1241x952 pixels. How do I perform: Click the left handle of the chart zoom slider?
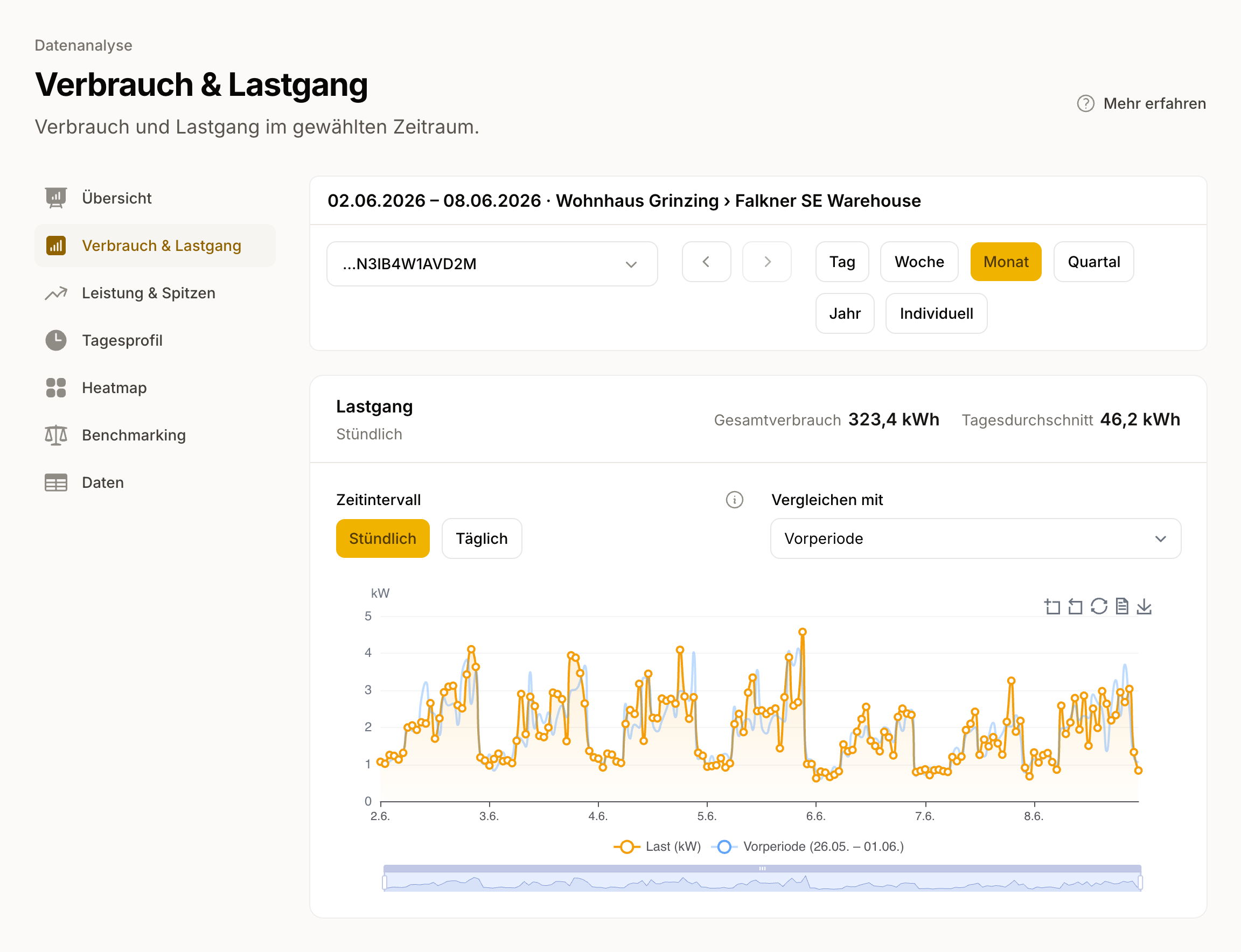click(385, 883)
